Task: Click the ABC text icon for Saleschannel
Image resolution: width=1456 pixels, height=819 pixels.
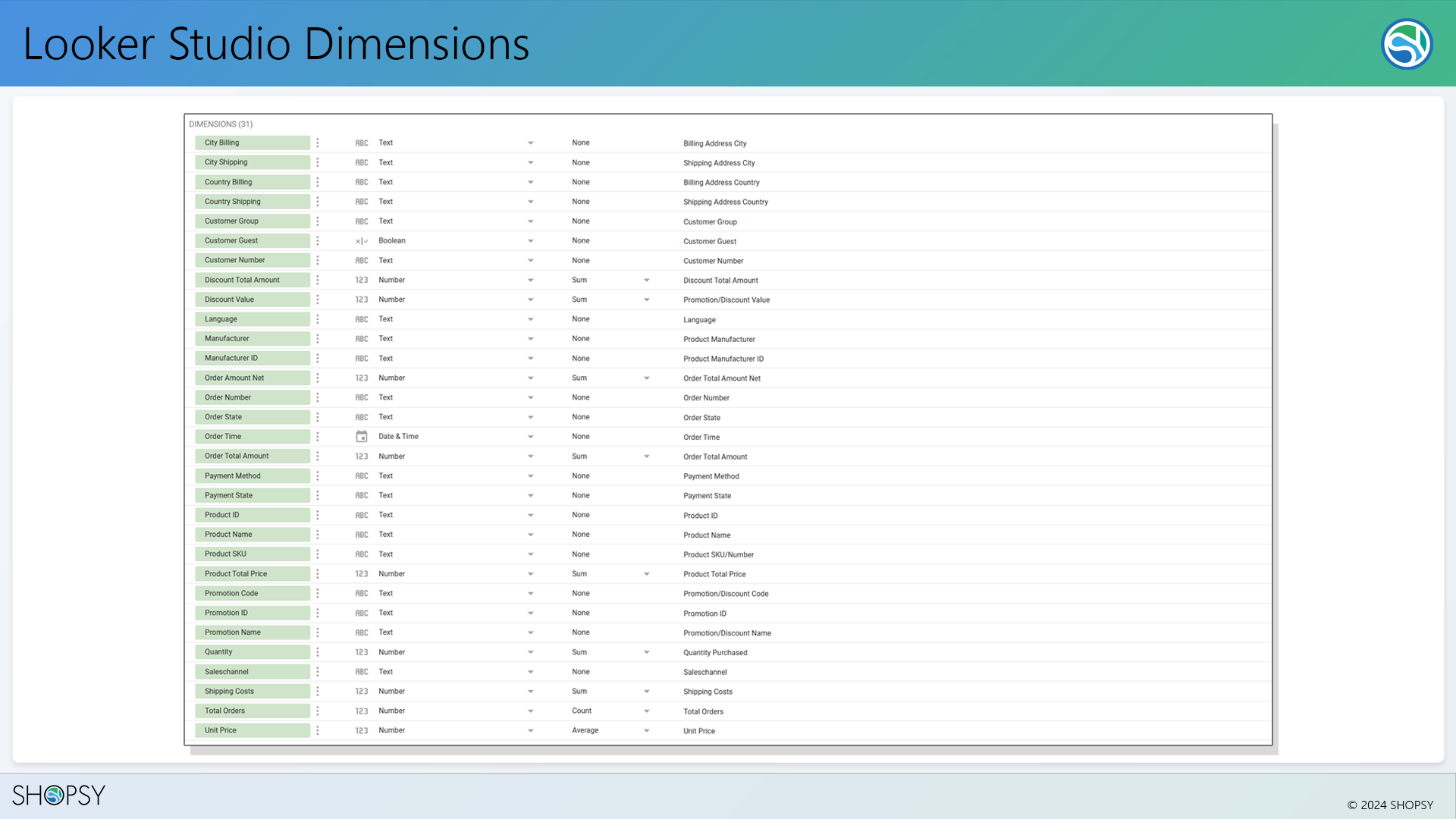Action: pos(362,672)
